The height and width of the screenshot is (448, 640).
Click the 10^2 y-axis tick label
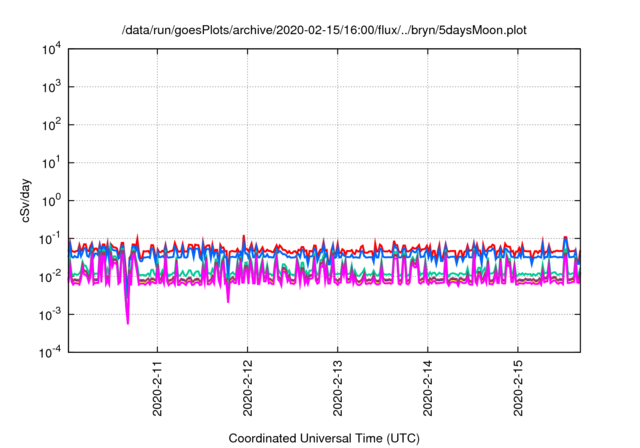[x=52, y=125]
